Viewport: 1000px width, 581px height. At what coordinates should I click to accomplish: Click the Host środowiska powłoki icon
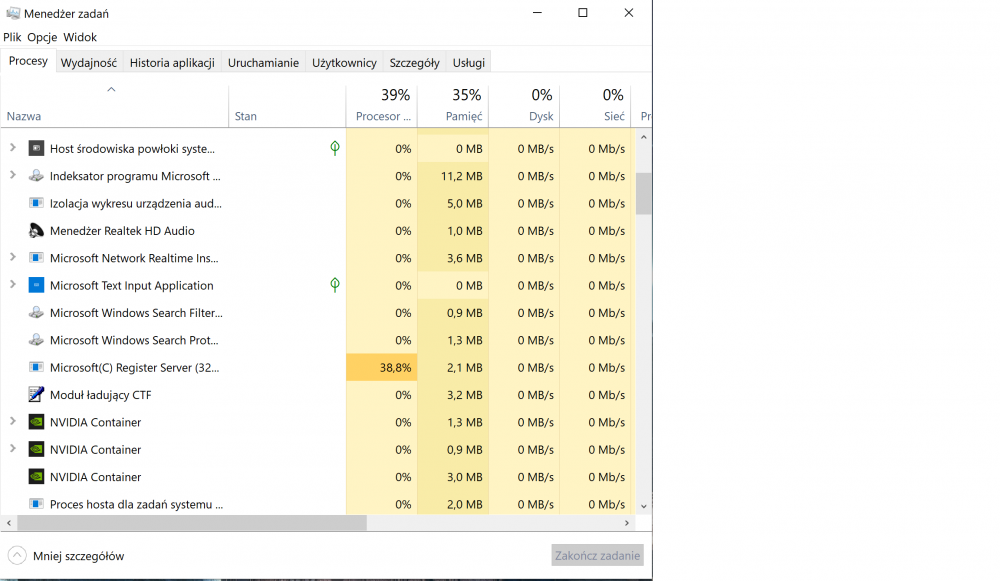[x=36, y=149]
